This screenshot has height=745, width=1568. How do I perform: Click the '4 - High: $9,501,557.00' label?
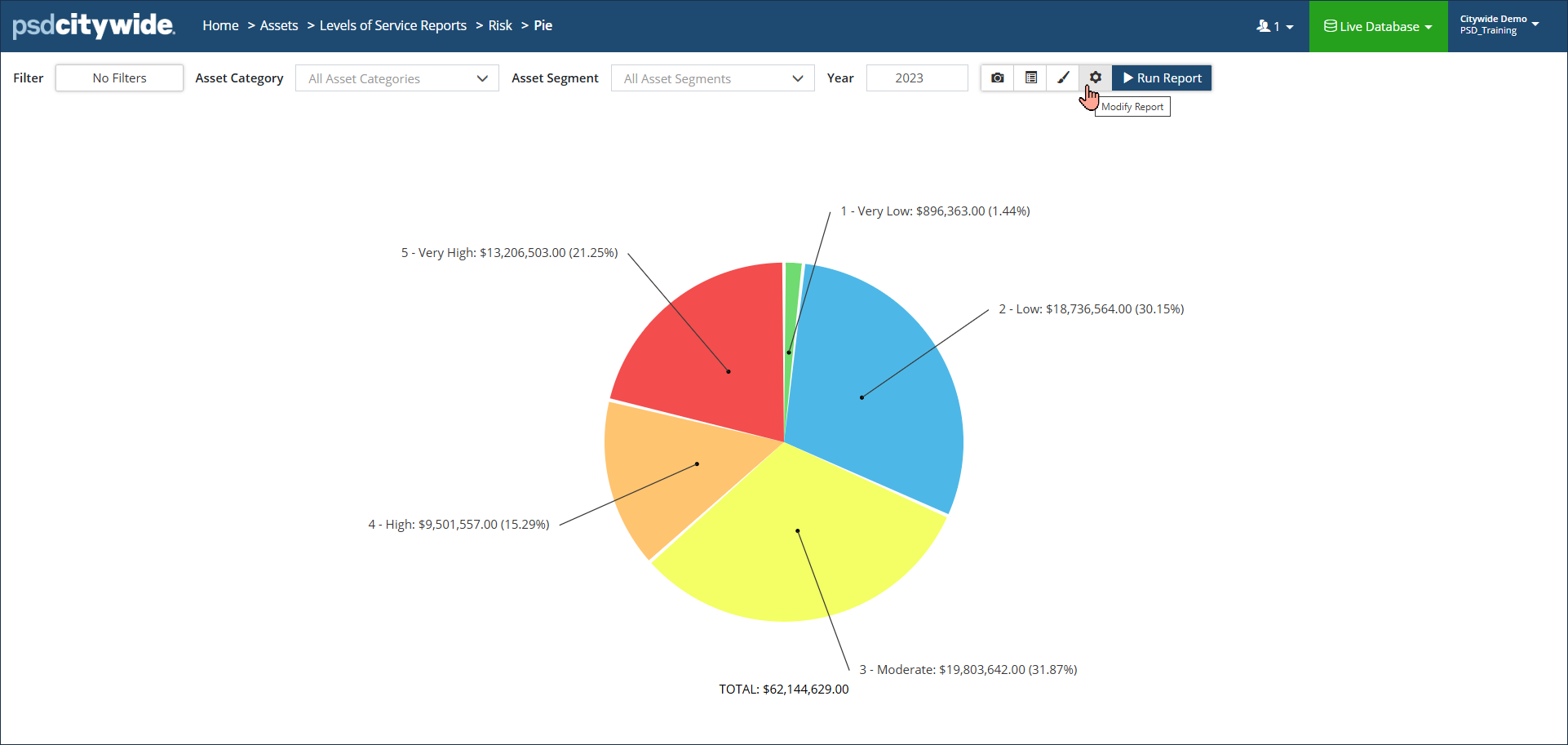(x=458, y=524)
